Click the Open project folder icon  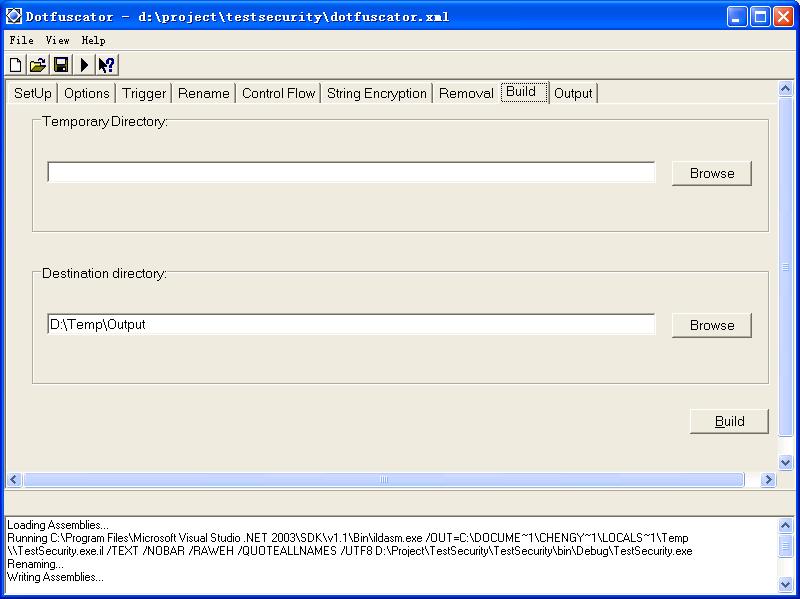coord(38,65)
